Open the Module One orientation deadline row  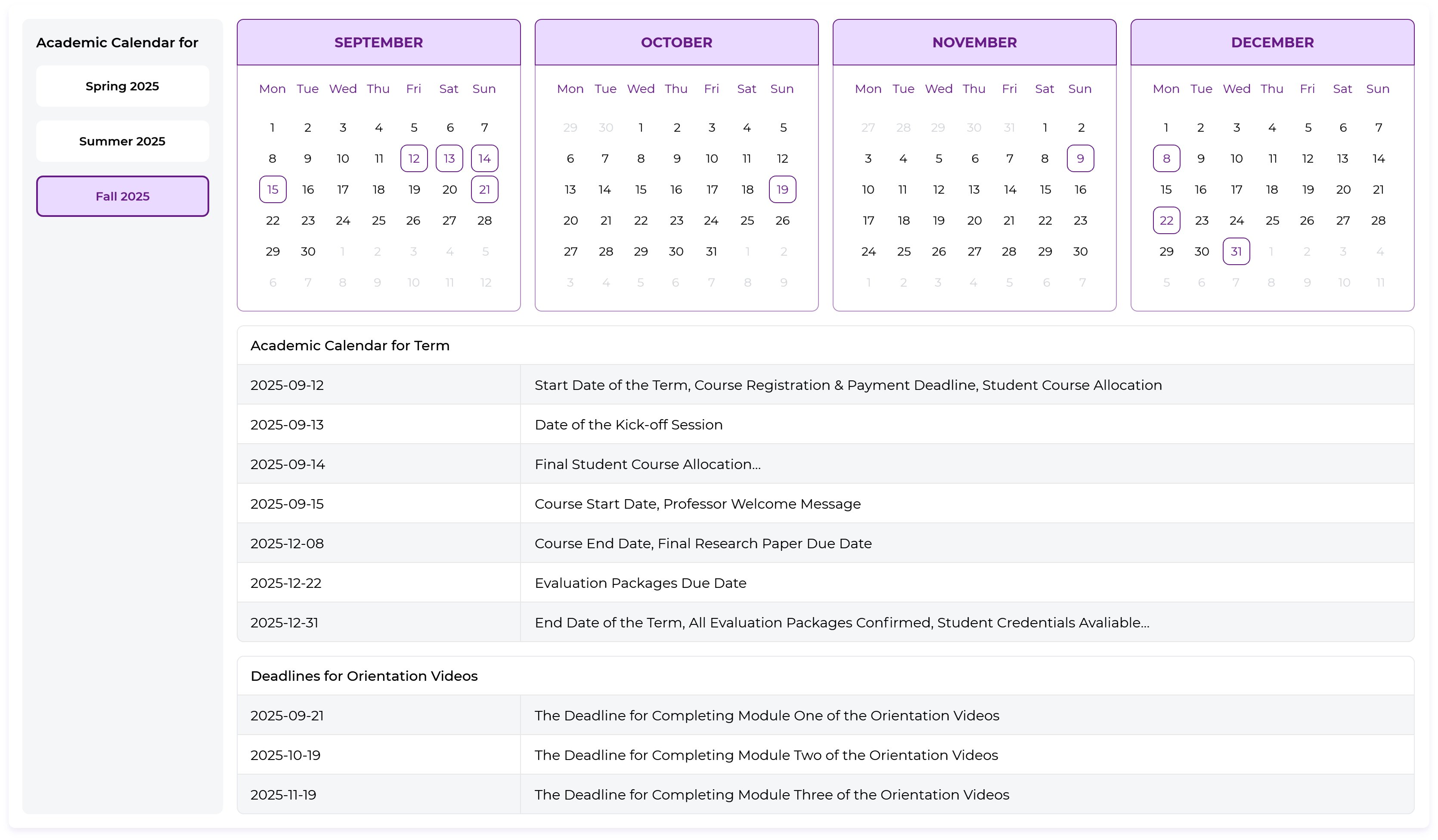pos(825,715)
